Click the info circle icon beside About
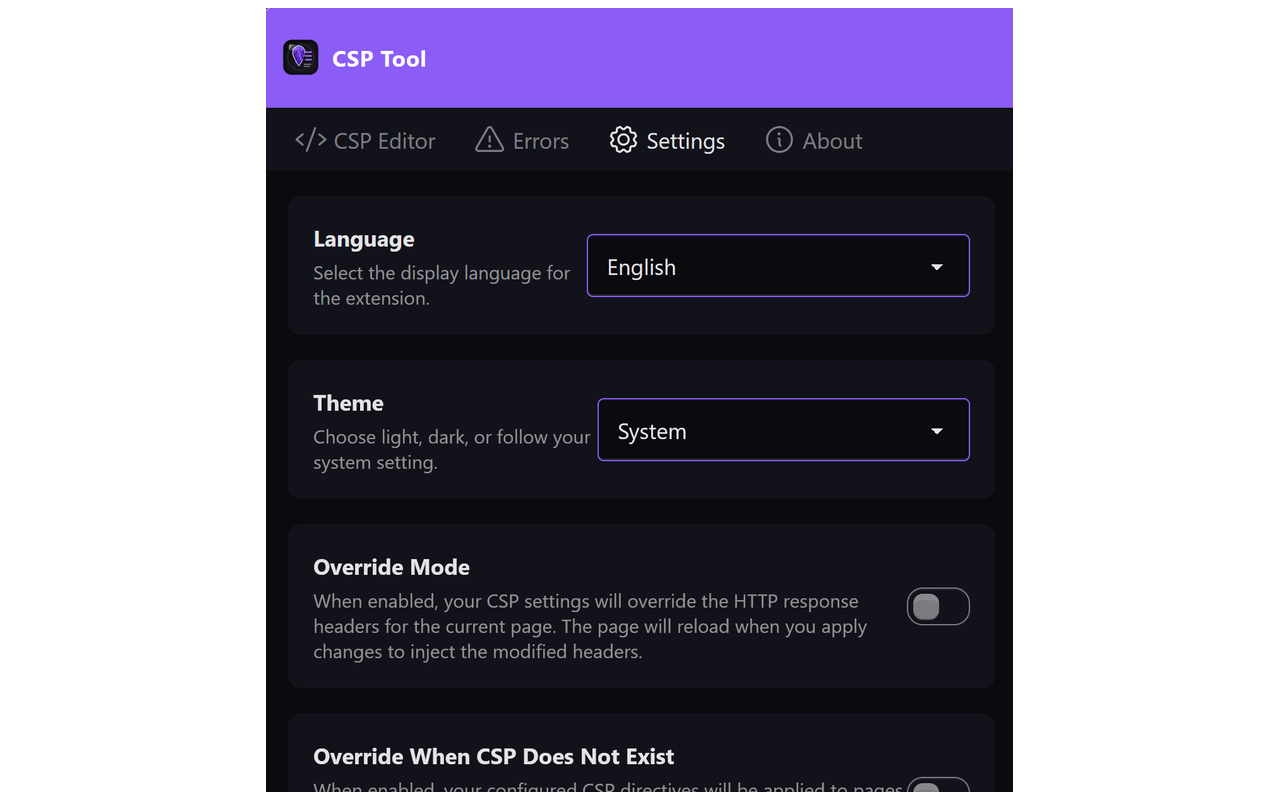This screenshot has width=1280, height=800. pyautogui.click(x=778, y=140)
